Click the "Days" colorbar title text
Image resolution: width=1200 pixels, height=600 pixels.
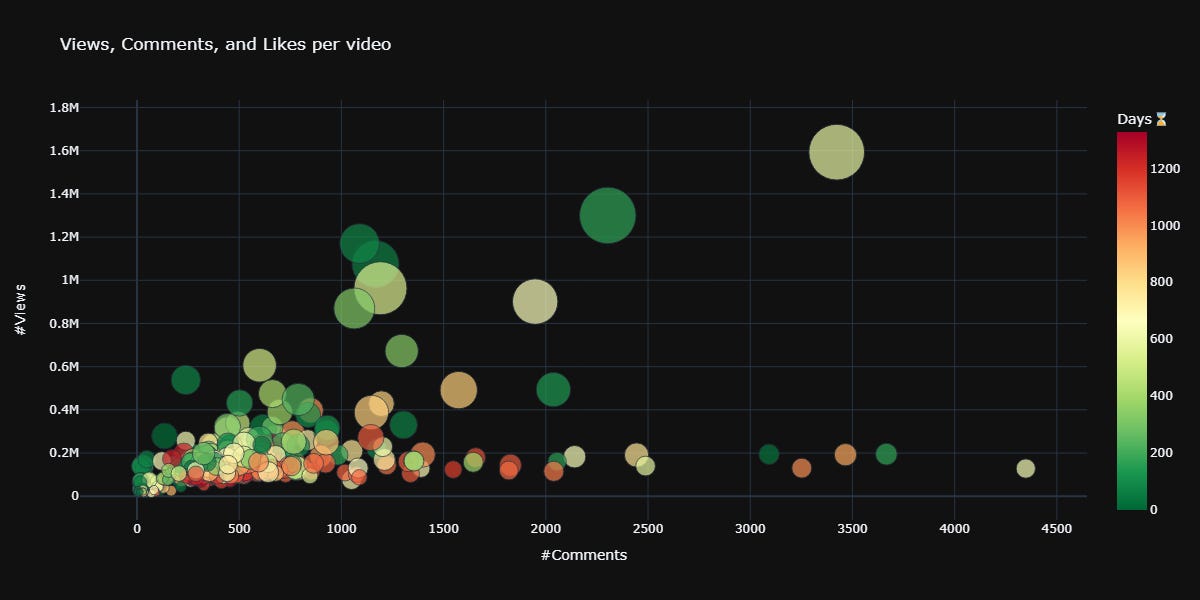(1135, 120)
